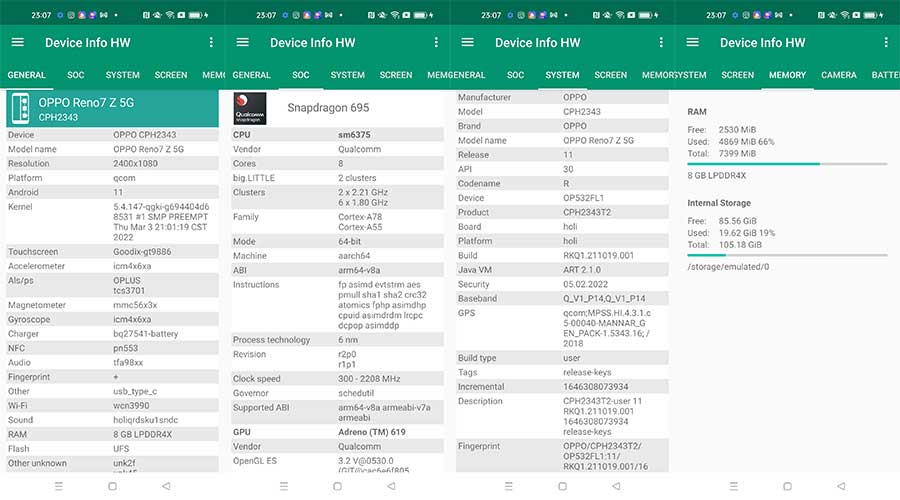Switch to SCREEN tab in first screen
This screenshot has width=900, height=500.
pos(171,75)
